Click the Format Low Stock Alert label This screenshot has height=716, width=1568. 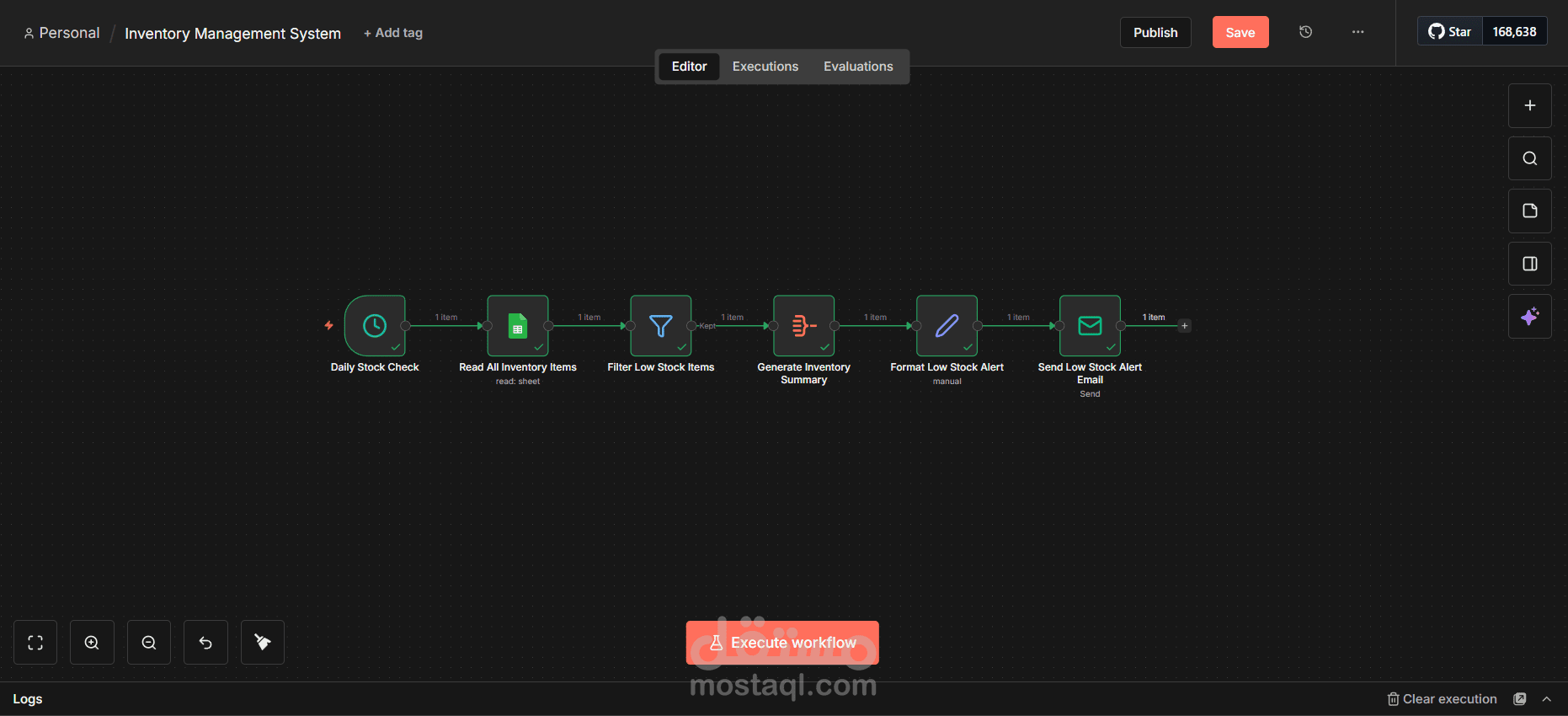click(947, 367)
